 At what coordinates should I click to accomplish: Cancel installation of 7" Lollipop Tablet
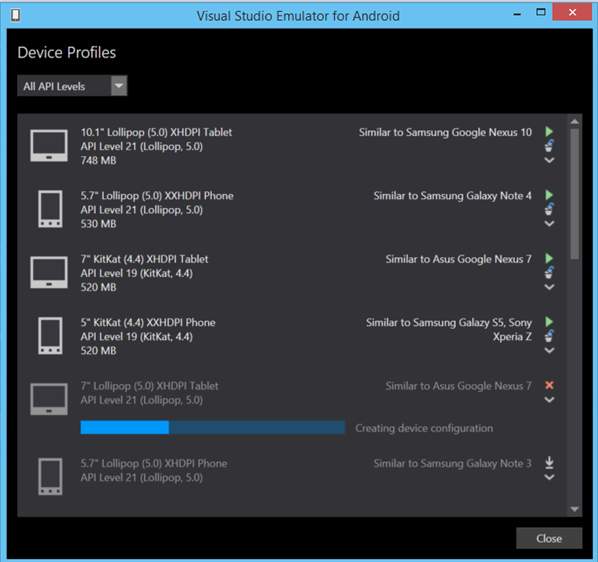click(549, 385)
